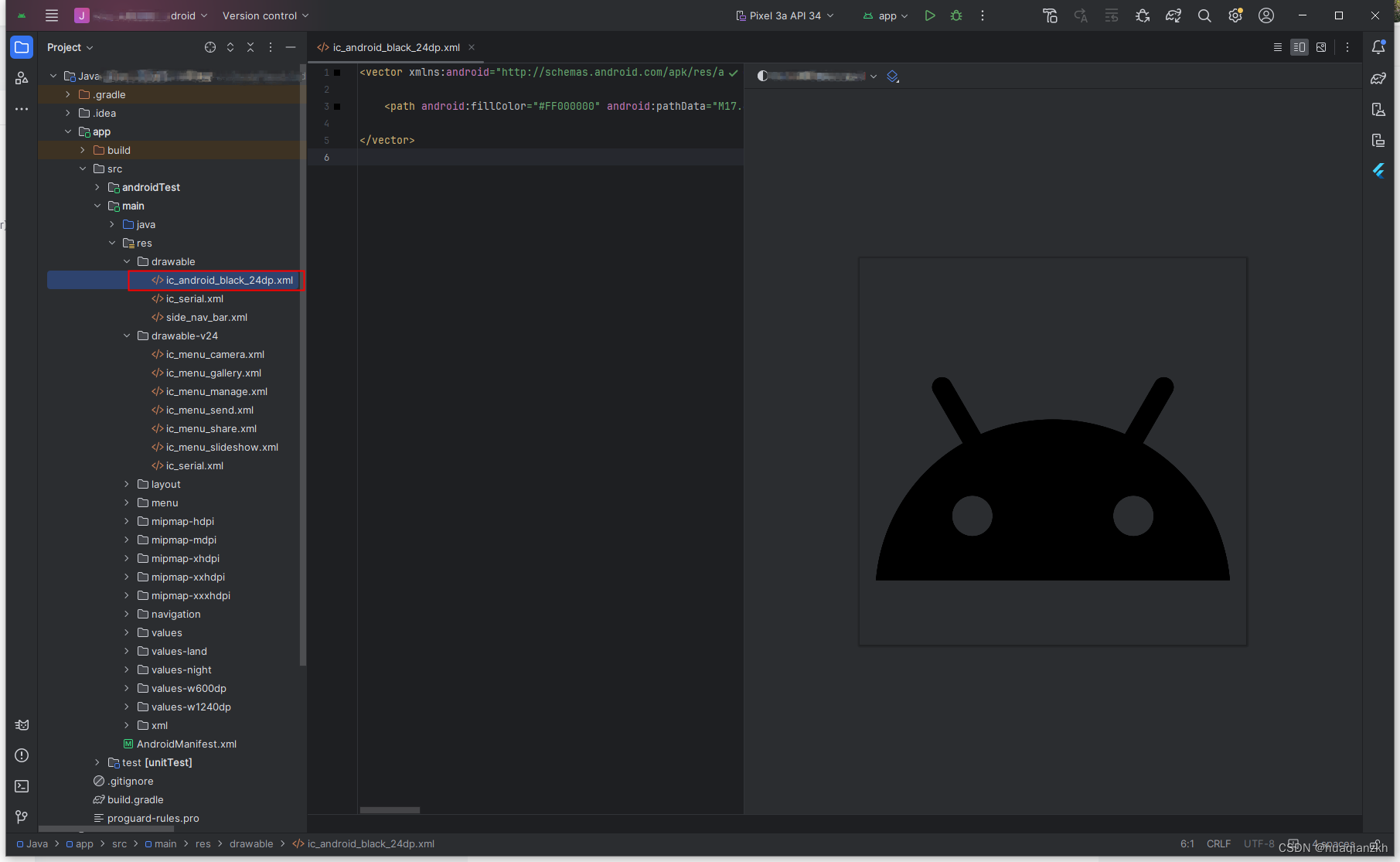Debug the app with the bug icon

click(956, 15)
